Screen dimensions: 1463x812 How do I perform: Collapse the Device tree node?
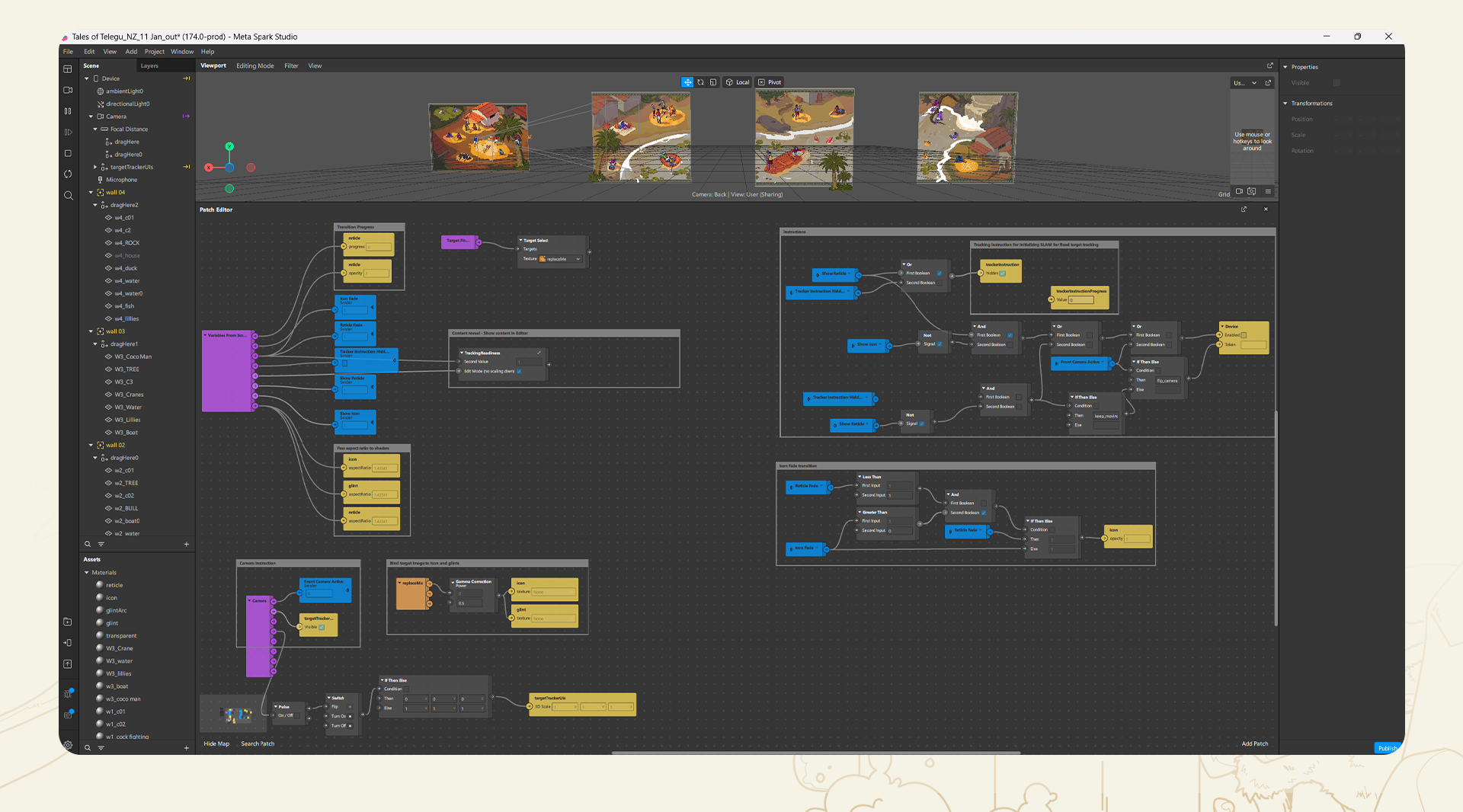[87, 78]
